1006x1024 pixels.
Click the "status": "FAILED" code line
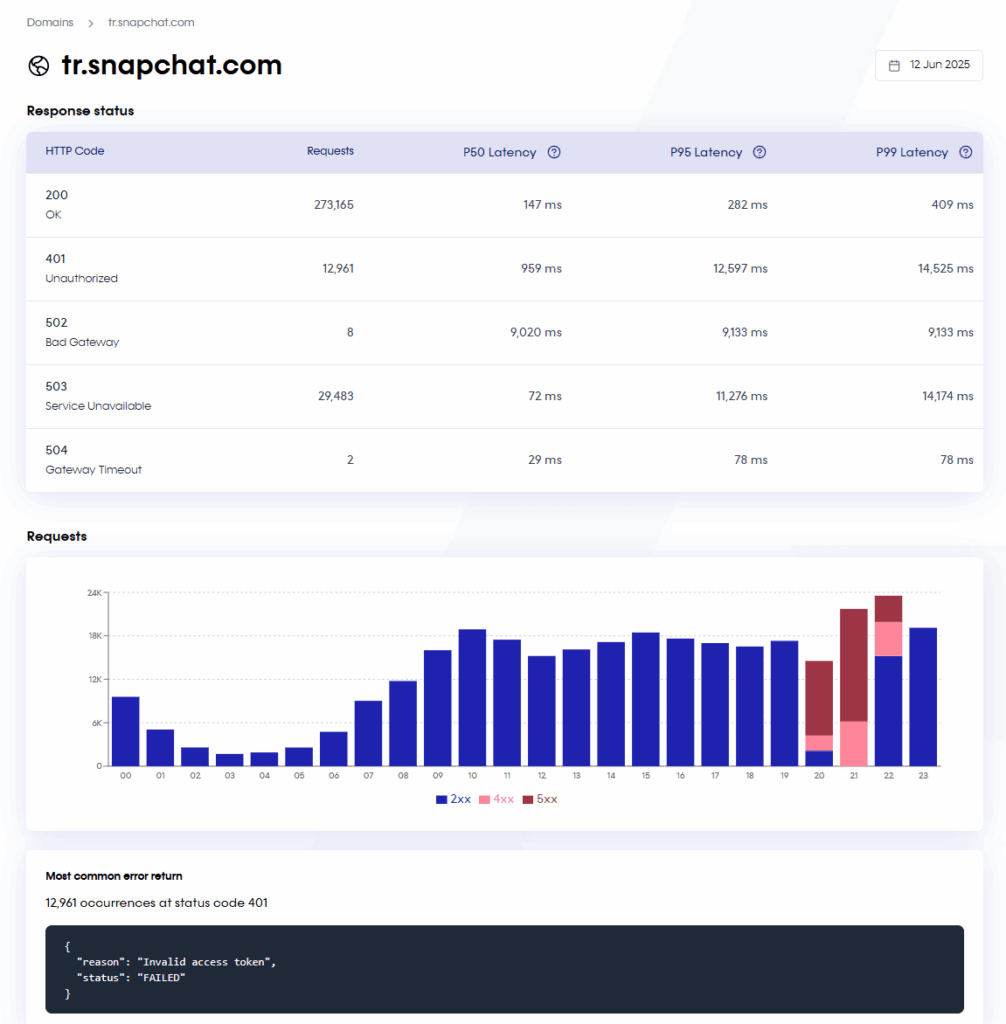point(131,978)
